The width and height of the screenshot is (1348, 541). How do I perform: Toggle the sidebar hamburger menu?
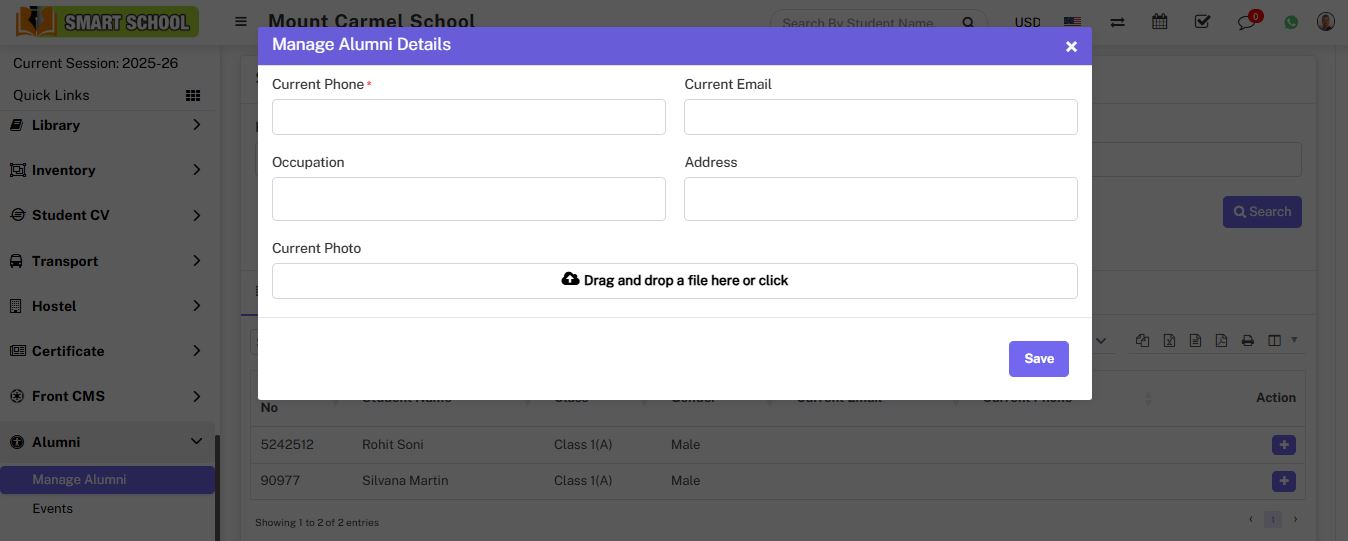coord(241,21)
